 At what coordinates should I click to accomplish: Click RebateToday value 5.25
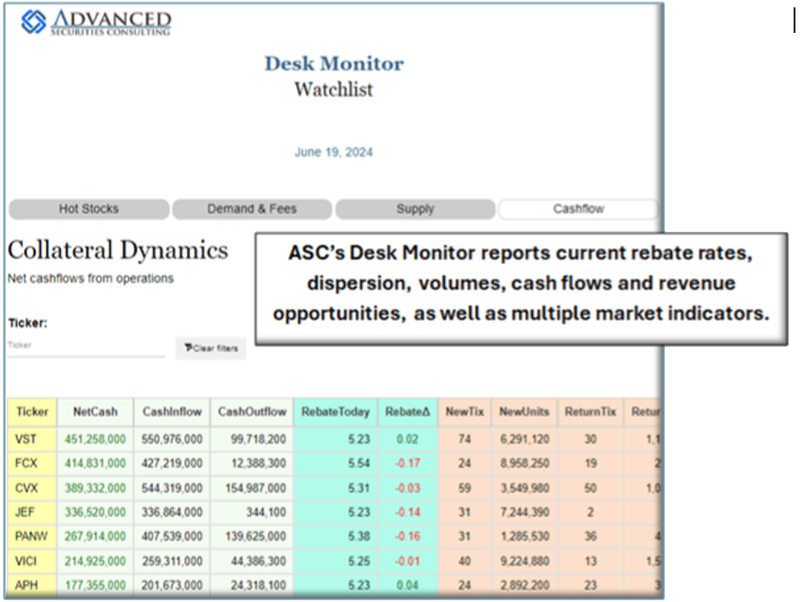click(359, 561)
